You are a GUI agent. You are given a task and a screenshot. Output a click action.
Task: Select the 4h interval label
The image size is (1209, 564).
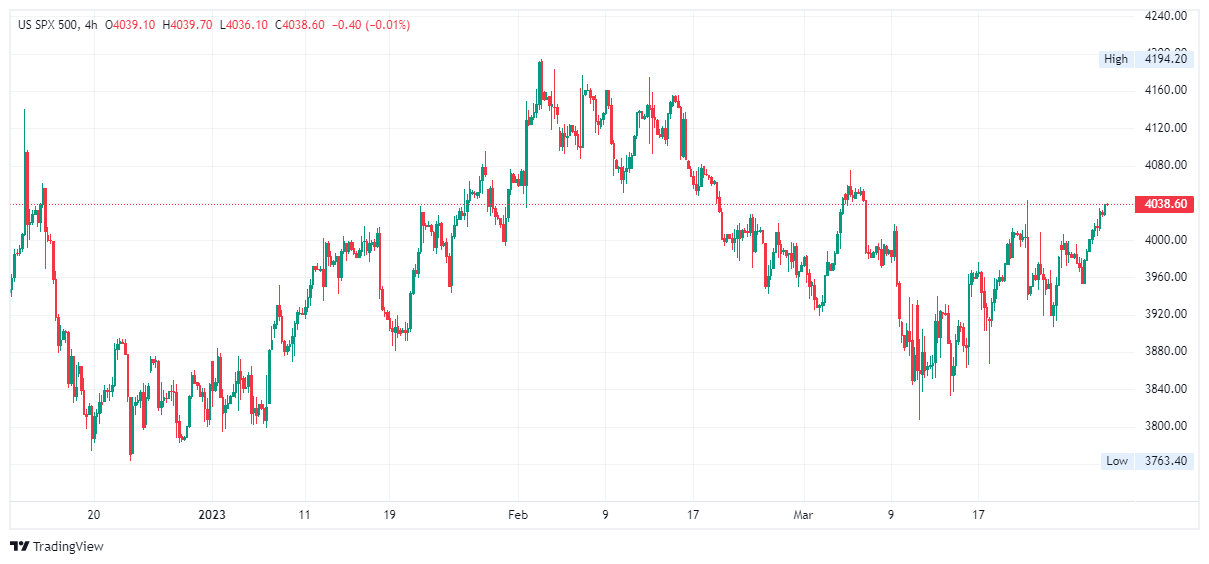[x=92, y=25]
